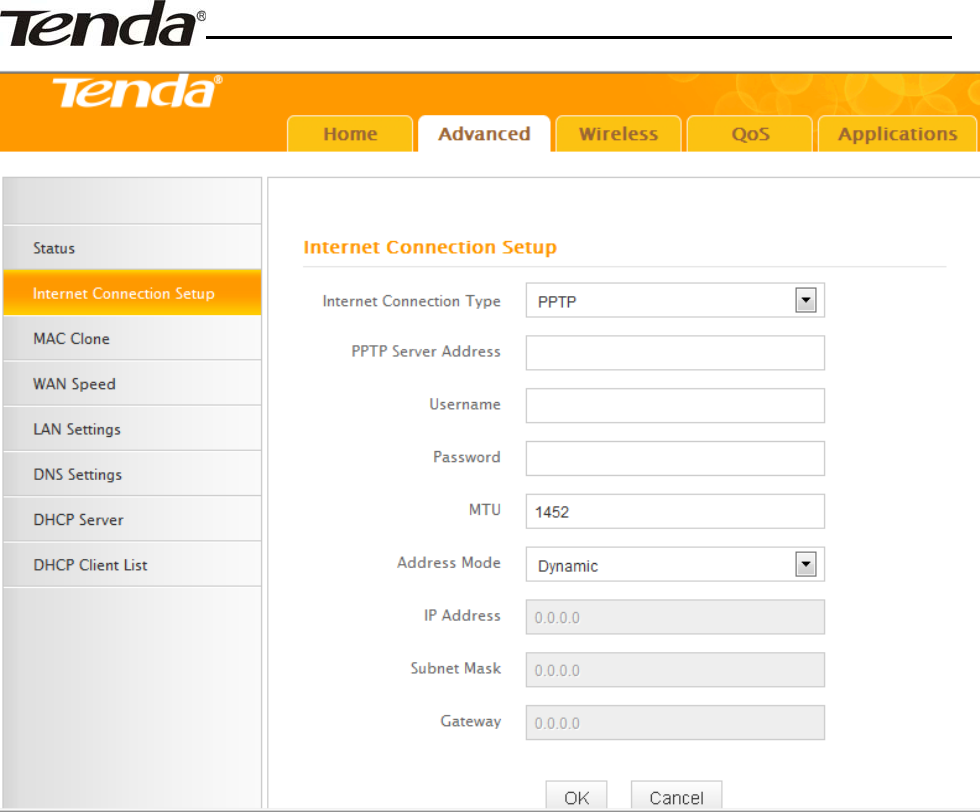Click the disabled IP Address field
The image size is (980, 812).
pos(675,617)
